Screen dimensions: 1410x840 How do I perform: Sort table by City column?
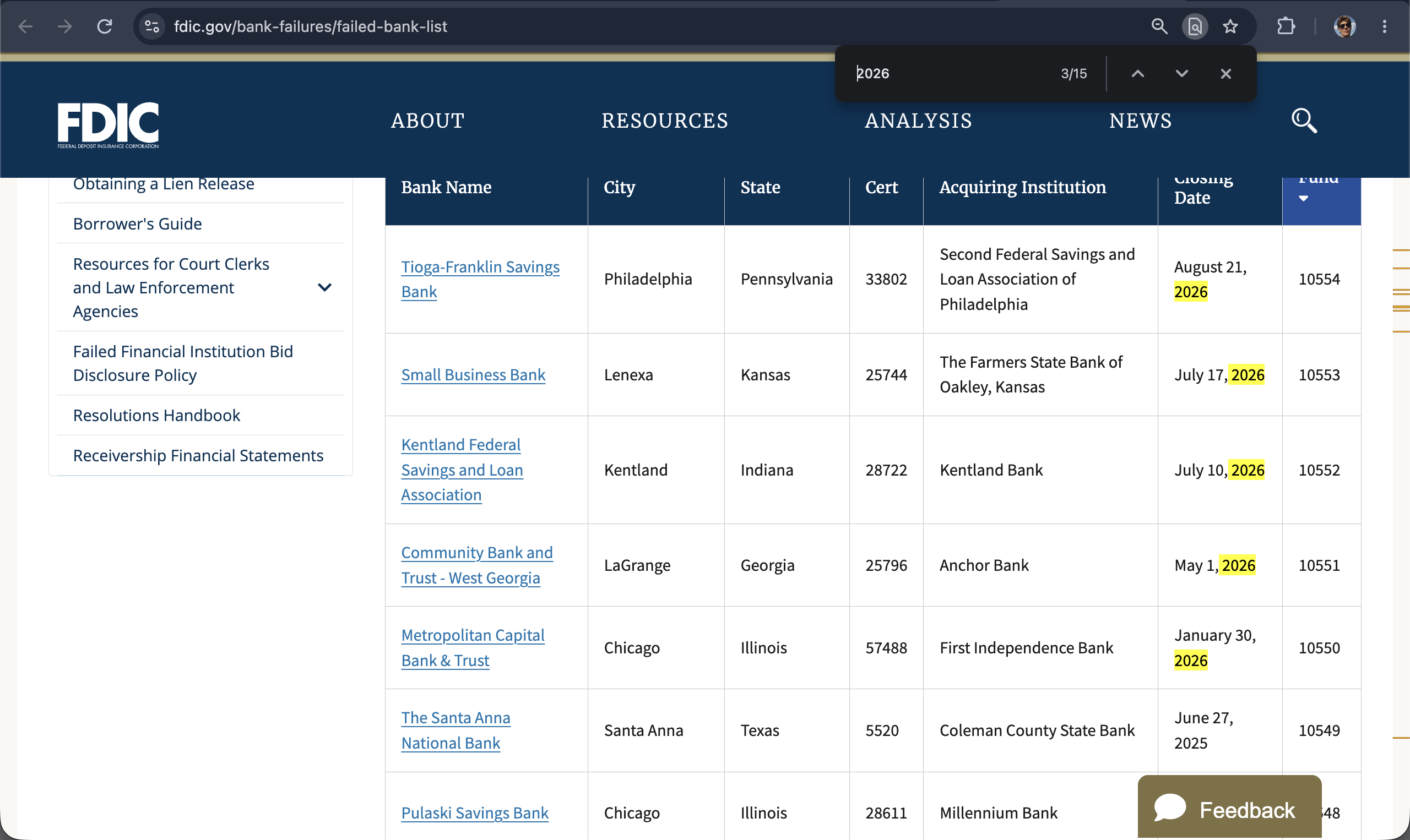(x=620, y=187)
